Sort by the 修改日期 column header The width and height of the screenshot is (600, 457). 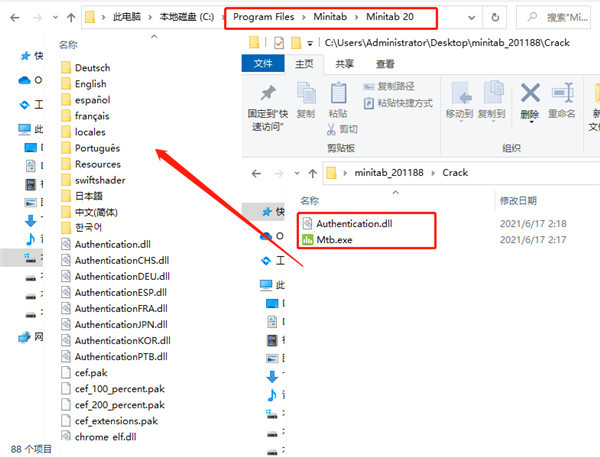click(x=518, y=201)
